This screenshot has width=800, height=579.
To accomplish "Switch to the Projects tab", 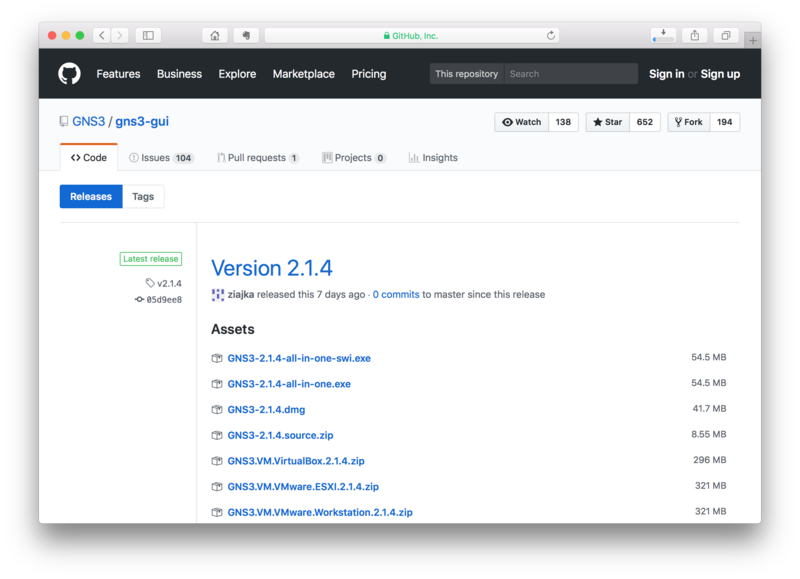I will (x=354, y=158).
